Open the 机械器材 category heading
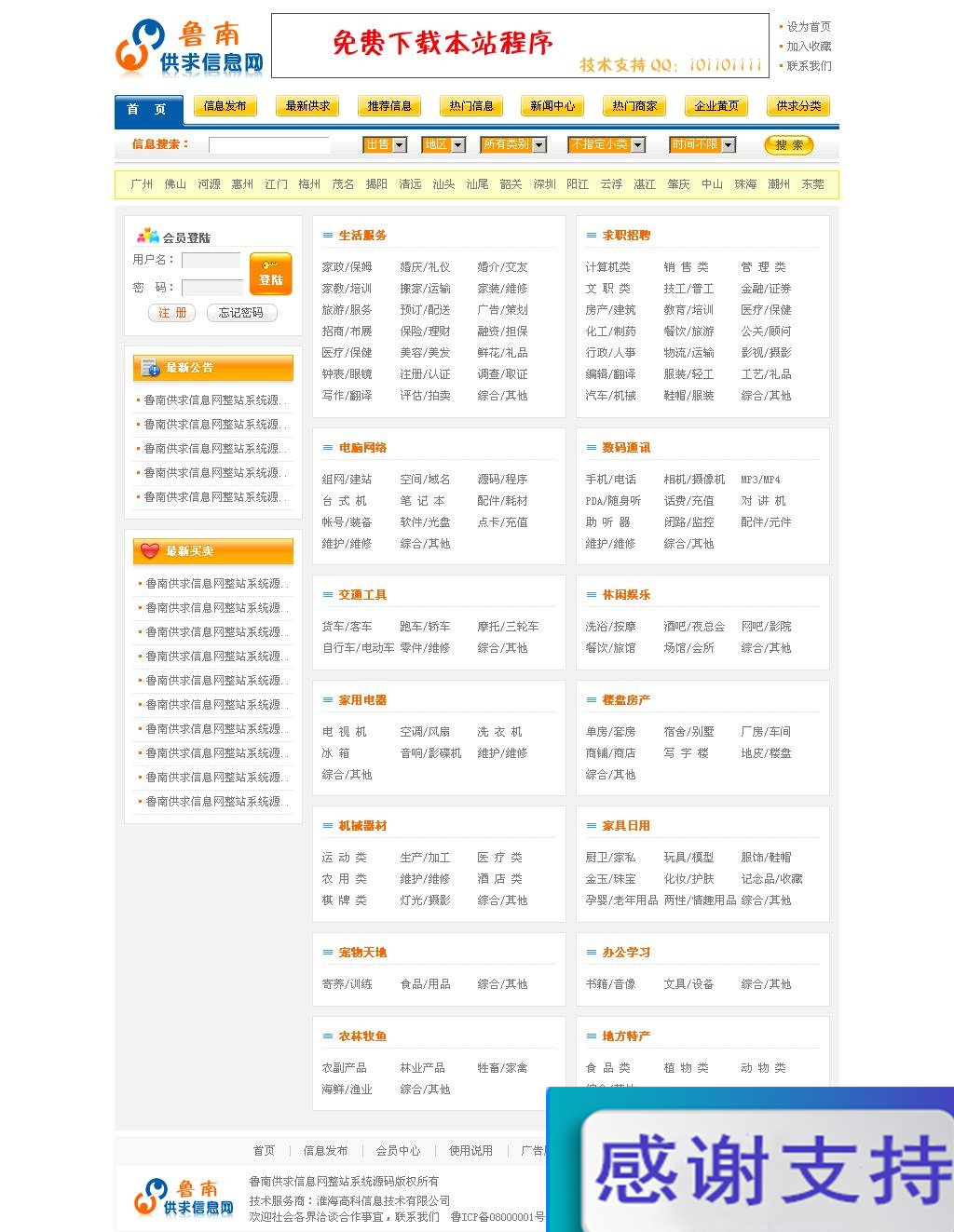 coord(362,826)
